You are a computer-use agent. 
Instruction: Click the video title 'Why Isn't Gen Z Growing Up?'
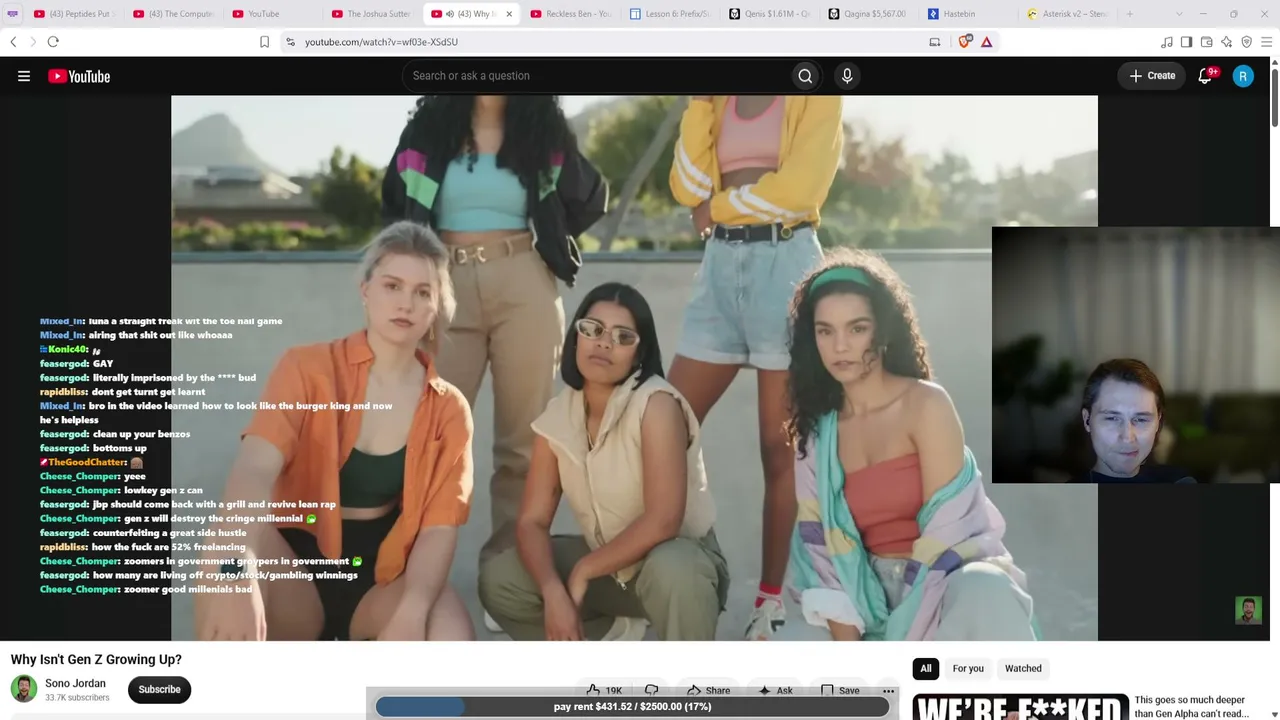coord(96,659)
